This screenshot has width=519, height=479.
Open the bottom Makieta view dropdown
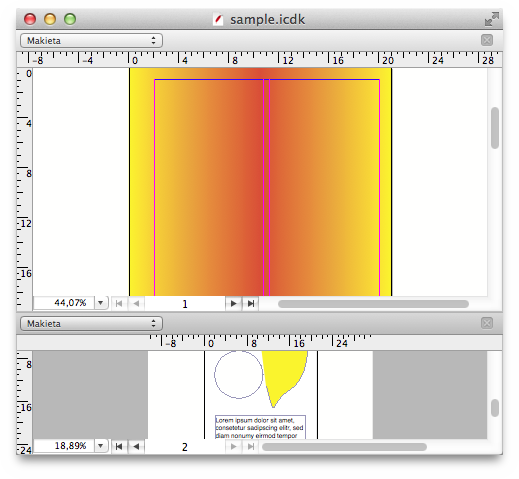91,324
